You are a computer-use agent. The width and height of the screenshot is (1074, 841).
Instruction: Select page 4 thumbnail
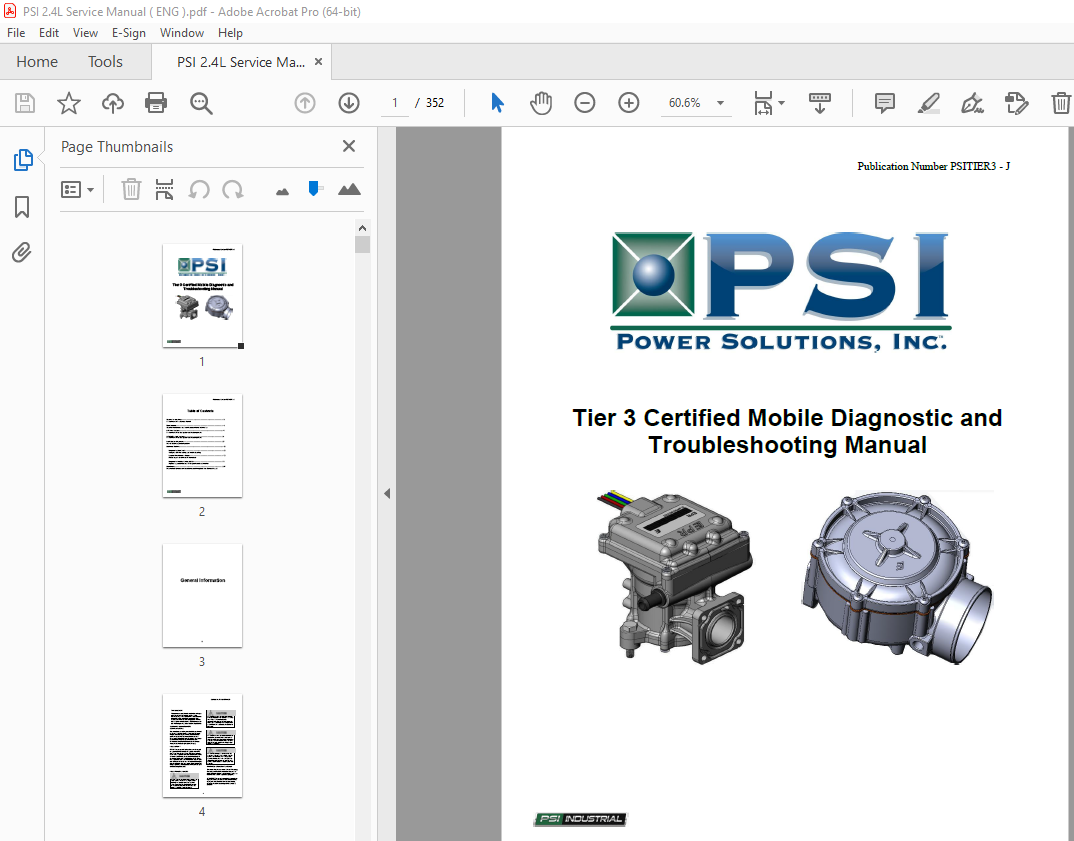point(202,746)
